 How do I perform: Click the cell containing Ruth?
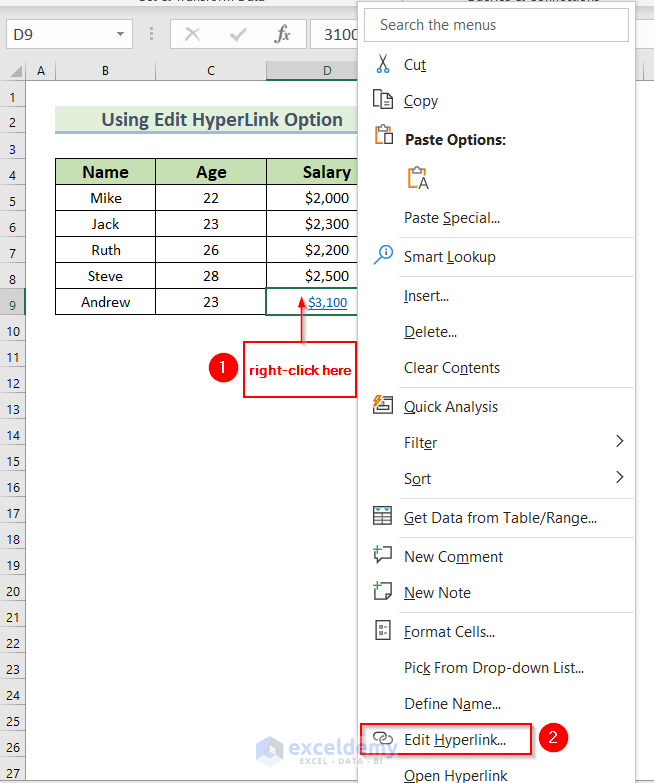coord(105,250)
